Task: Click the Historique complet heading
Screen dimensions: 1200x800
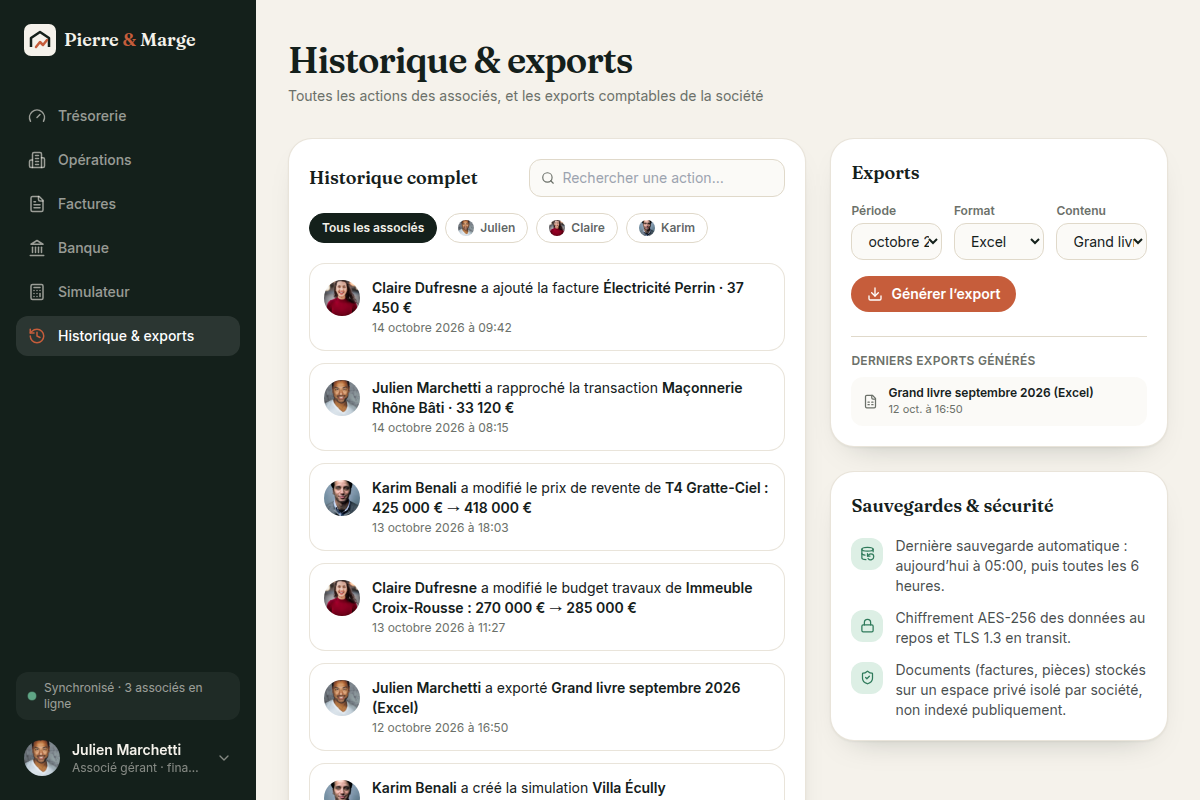Action: pyautogui.click(x=394, y=178)
